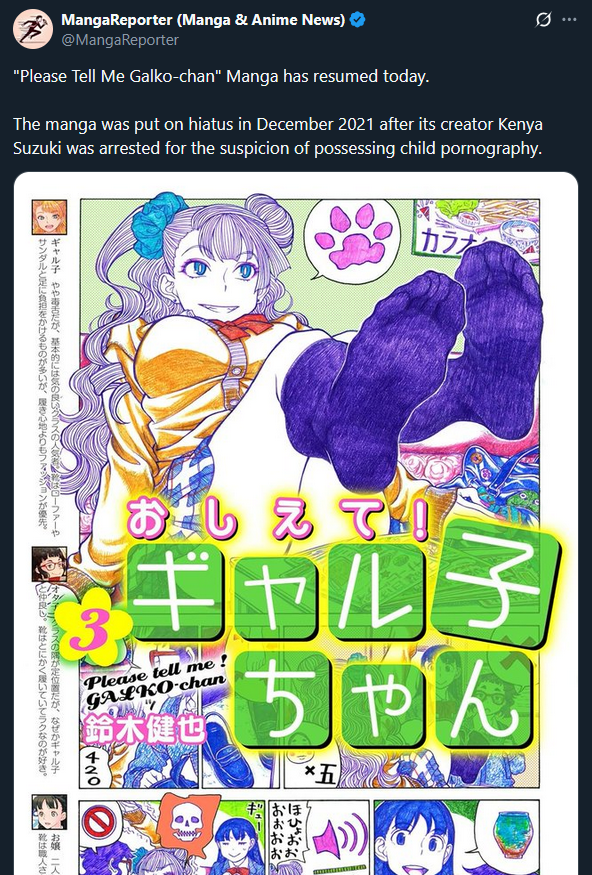Click the pink paw print speech bubble
This screenshot has width=592, height=875.
pos(354,236)
